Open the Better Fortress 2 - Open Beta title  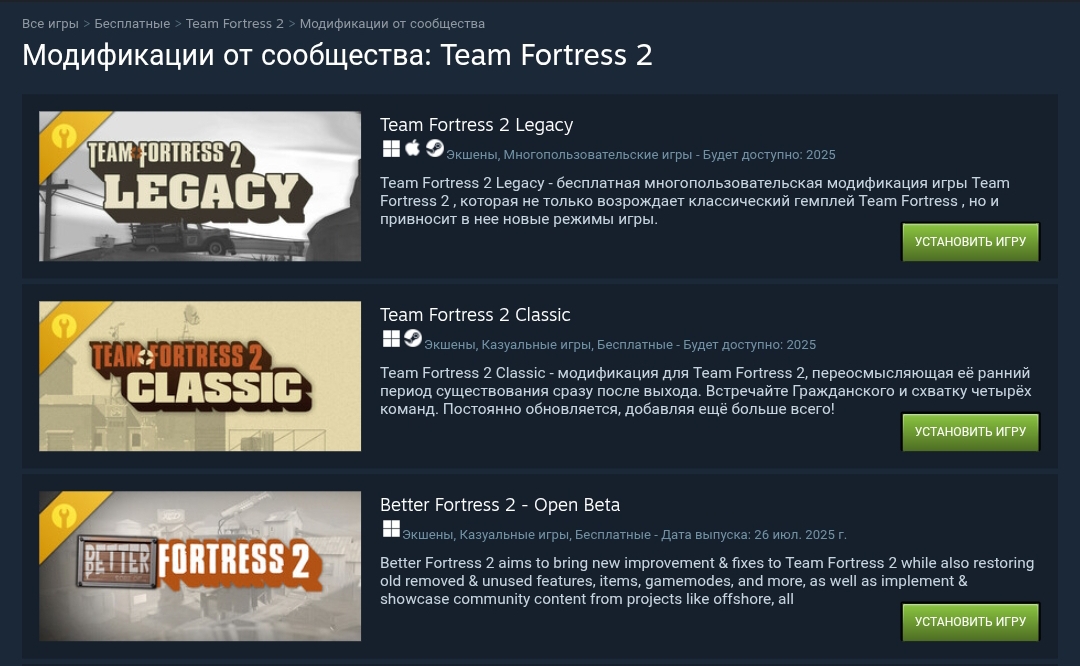coord(500,505)
